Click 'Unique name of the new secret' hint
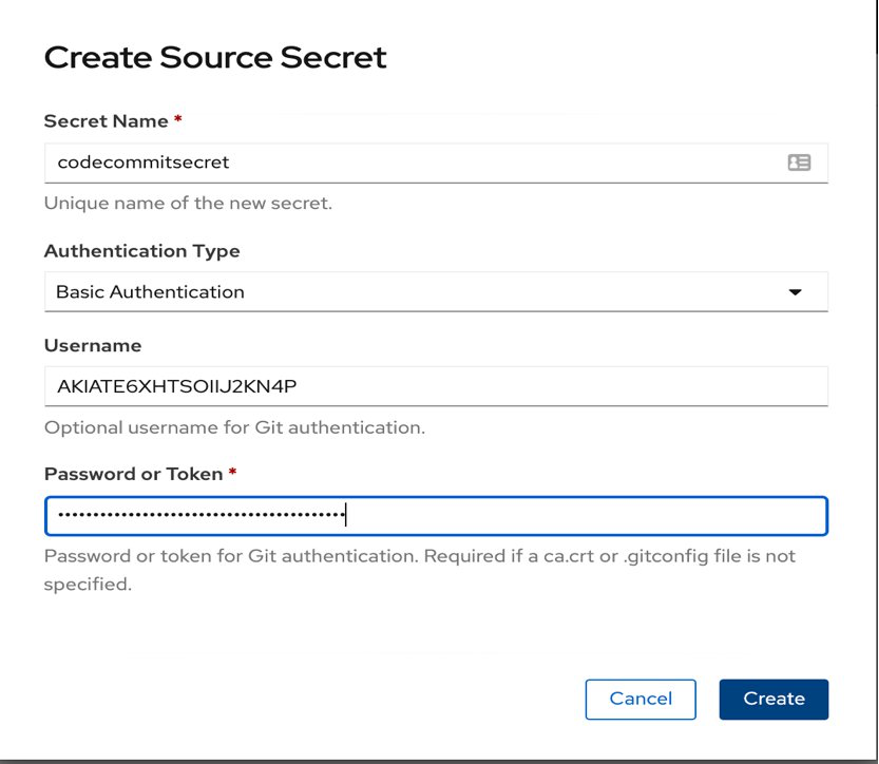This screenshot has height=764, width=879. [x=188, y=203]
